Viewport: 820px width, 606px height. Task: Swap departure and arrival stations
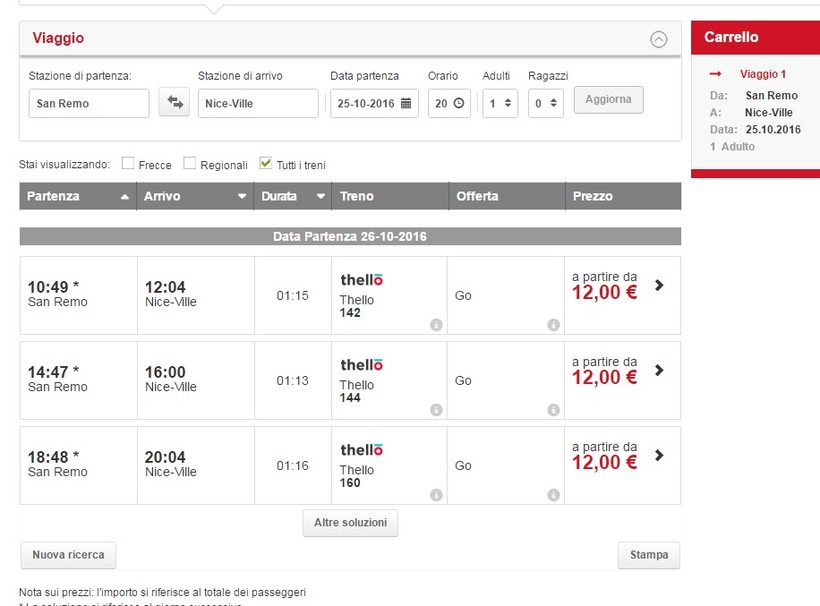point(174,103)
